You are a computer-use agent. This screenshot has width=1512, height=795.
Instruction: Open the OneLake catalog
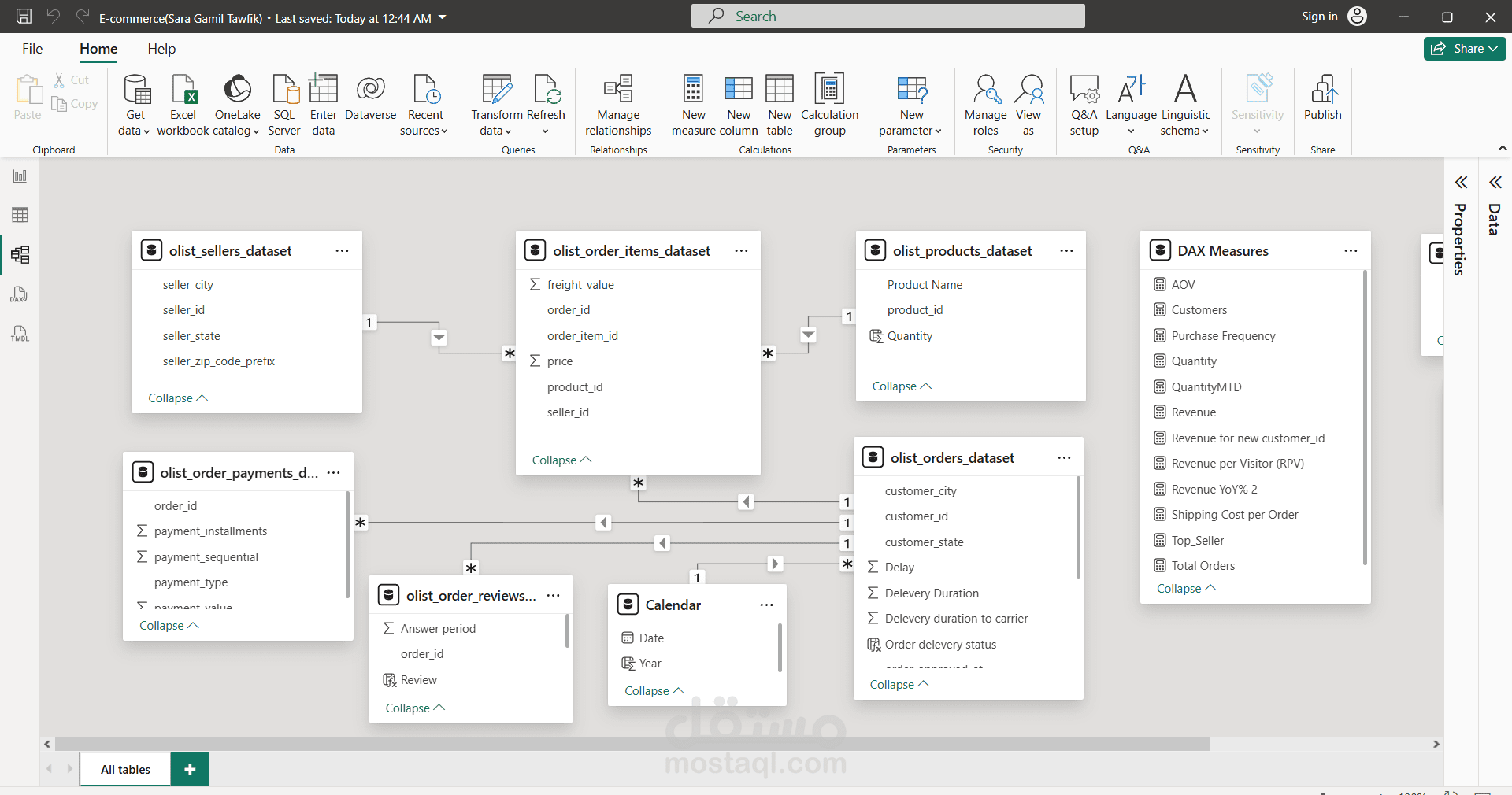click(237, 105)
